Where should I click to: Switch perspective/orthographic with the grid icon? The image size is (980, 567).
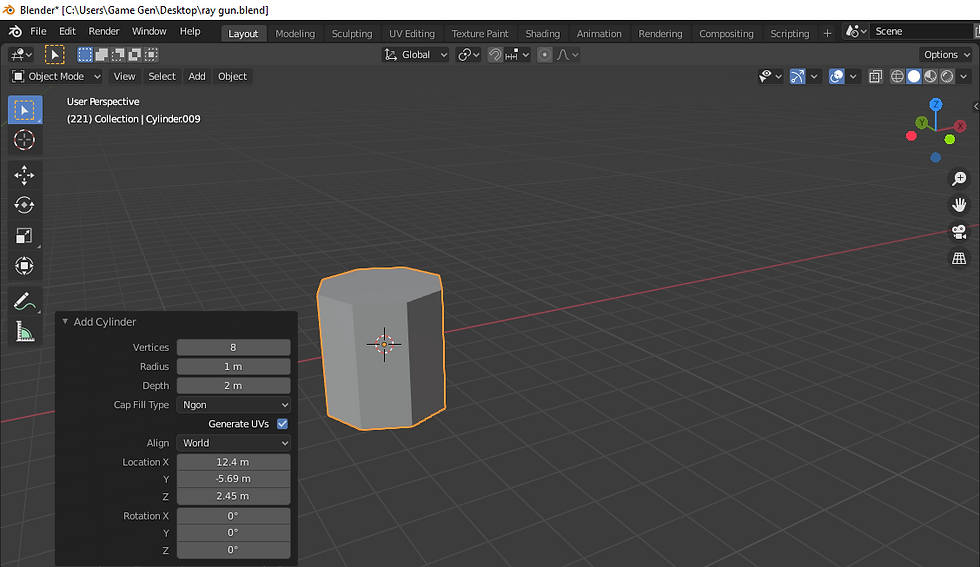(x=959, y=258)
